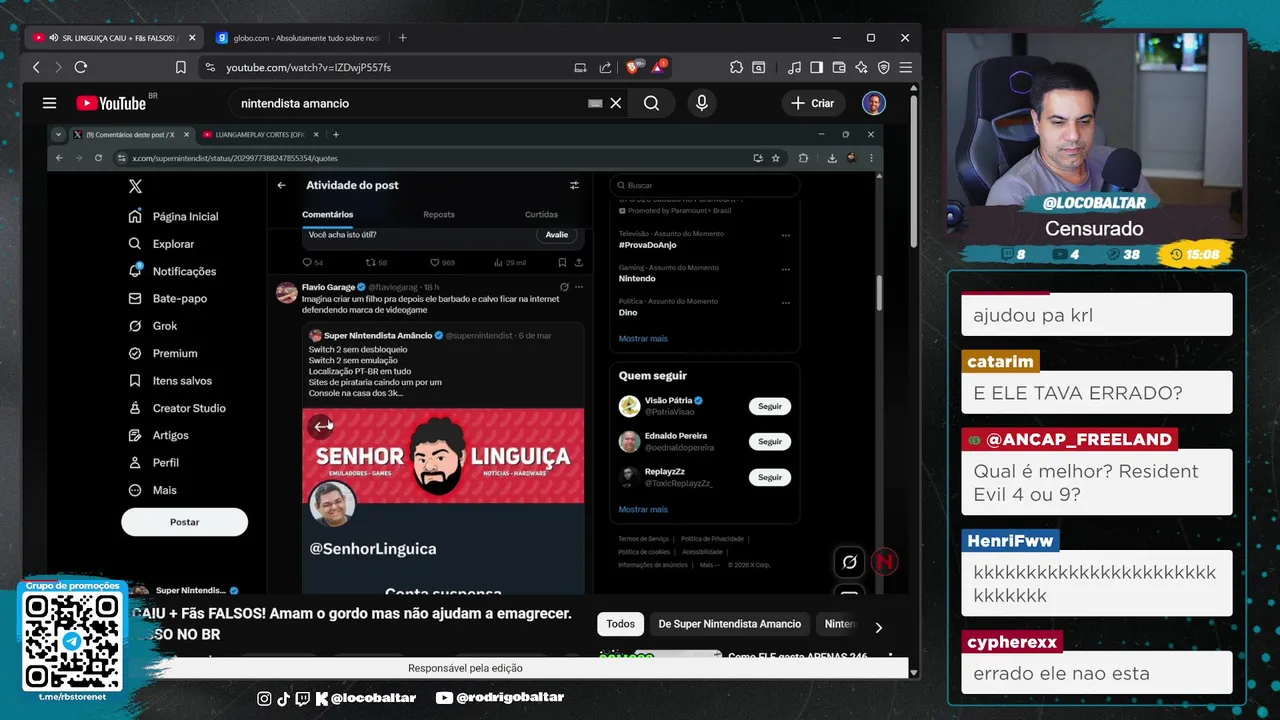Open Explorar in X sidebar

coord(161,244)
